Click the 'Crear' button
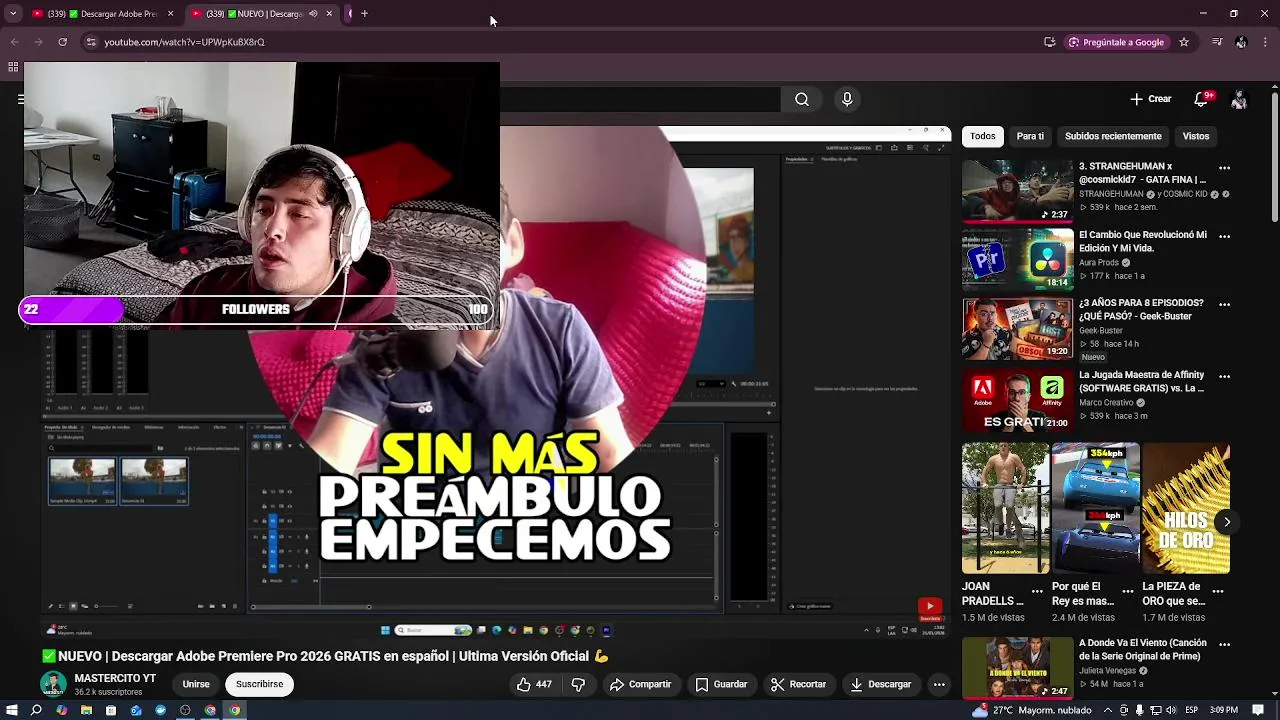The width and height of the screenshot is (1280, 720). tap(1151, 99)
